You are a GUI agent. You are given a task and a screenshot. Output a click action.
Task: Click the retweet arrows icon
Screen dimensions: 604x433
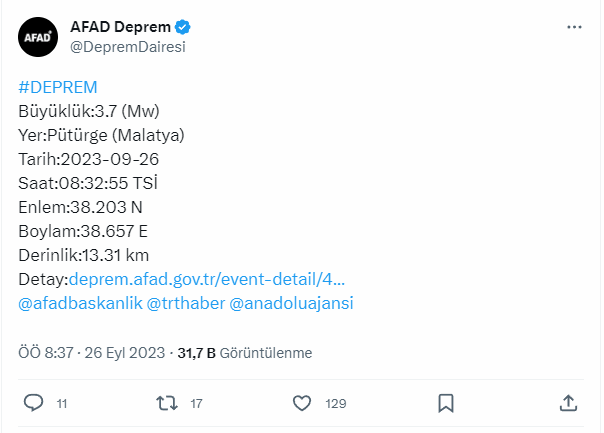(x=167, y=403)
